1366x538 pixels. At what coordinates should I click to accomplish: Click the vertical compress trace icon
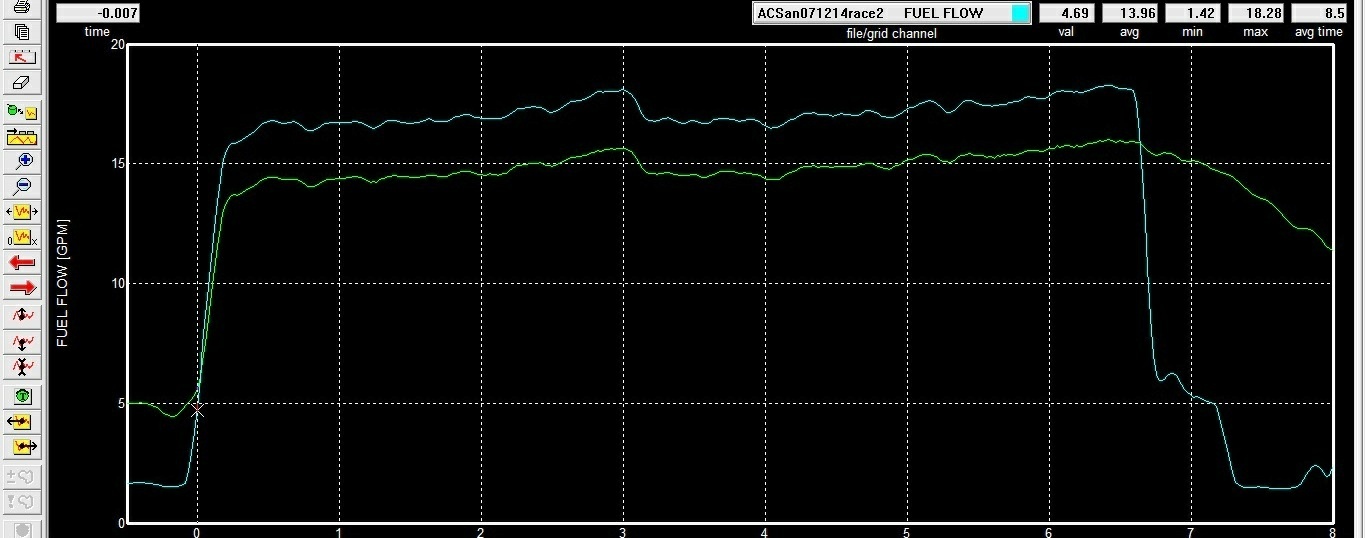pos(22,341)
